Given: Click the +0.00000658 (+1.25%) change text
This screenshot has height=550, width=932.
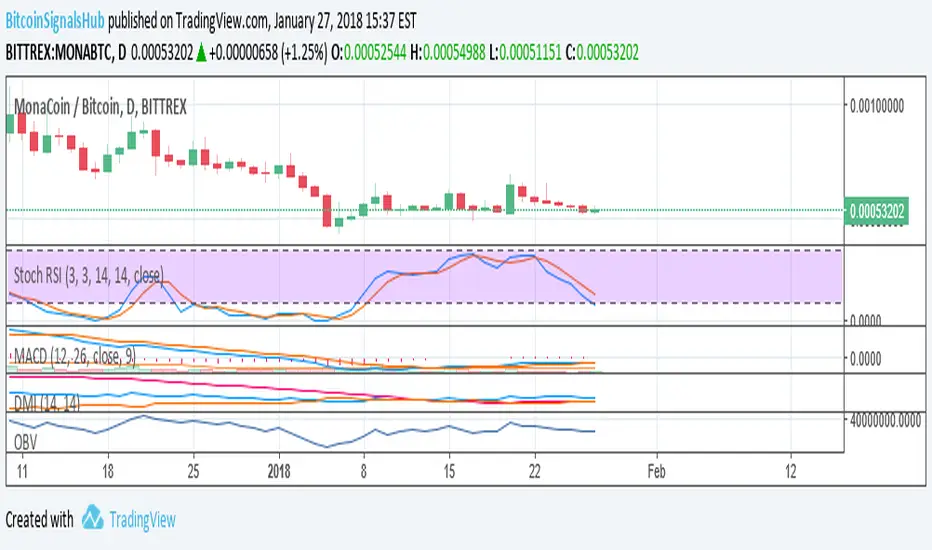Looking at the screenshot, I should click(268, 53).
